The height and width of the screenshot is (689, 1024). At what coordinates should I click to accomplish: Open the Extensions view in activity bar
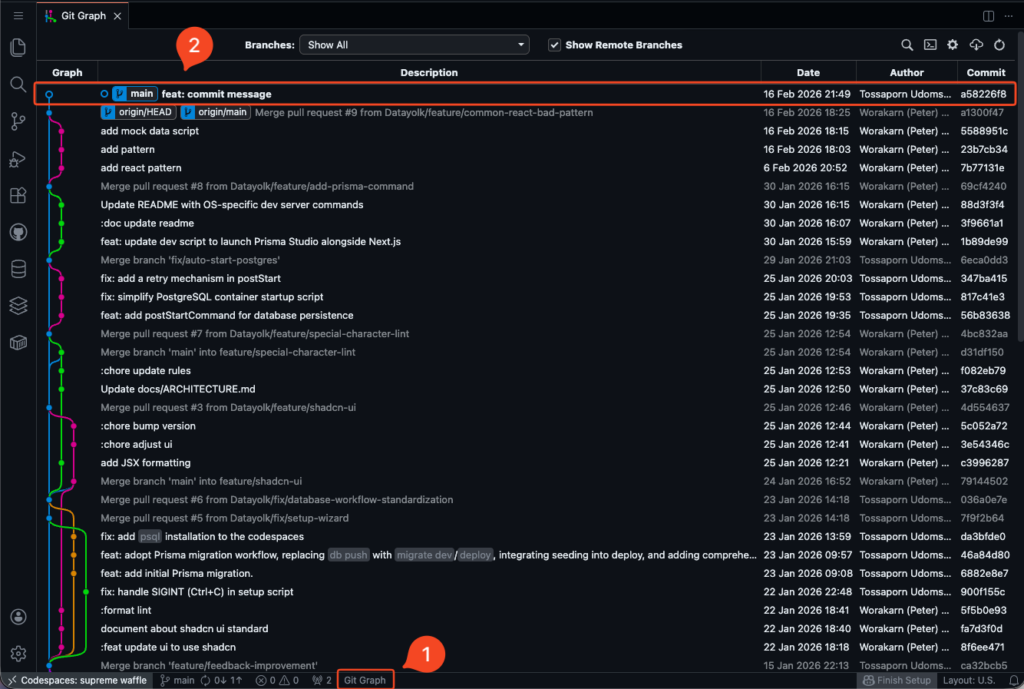(x=18, y=195)
